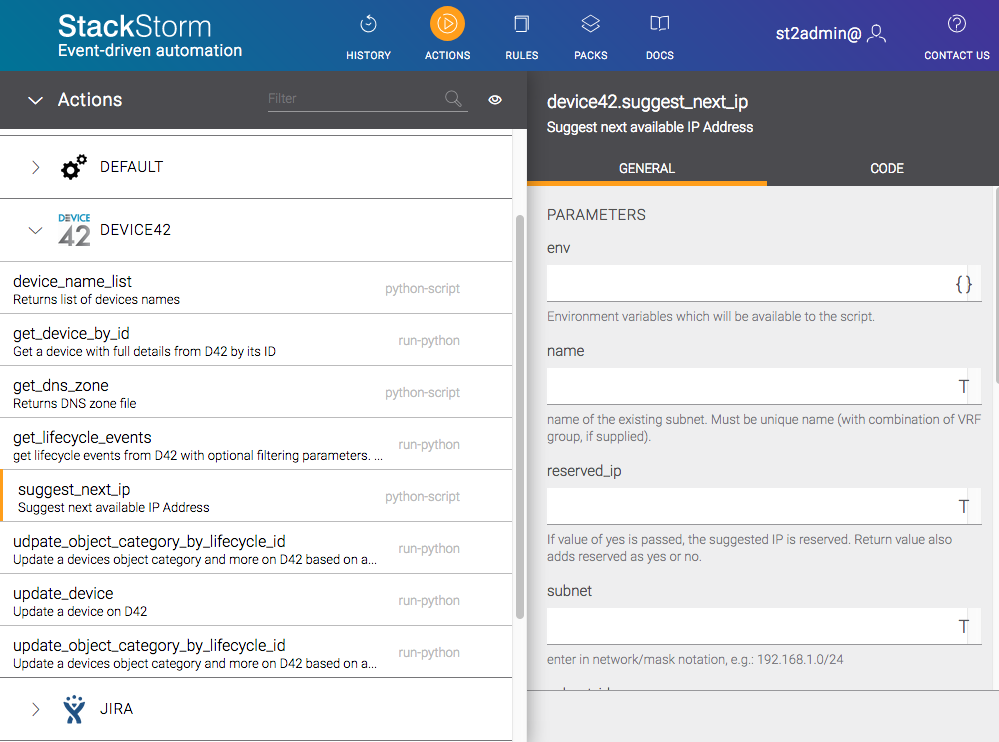Click the st2admin@ username
Screen dimensions: 999x742
818,34
